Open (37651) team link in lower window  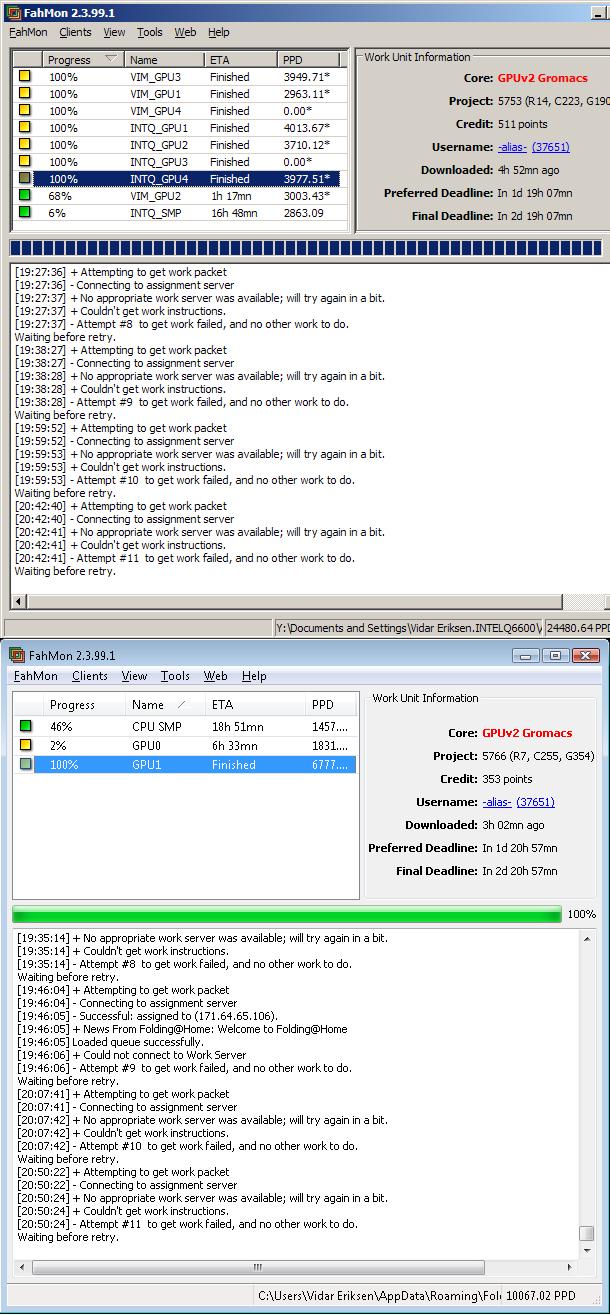535,802
